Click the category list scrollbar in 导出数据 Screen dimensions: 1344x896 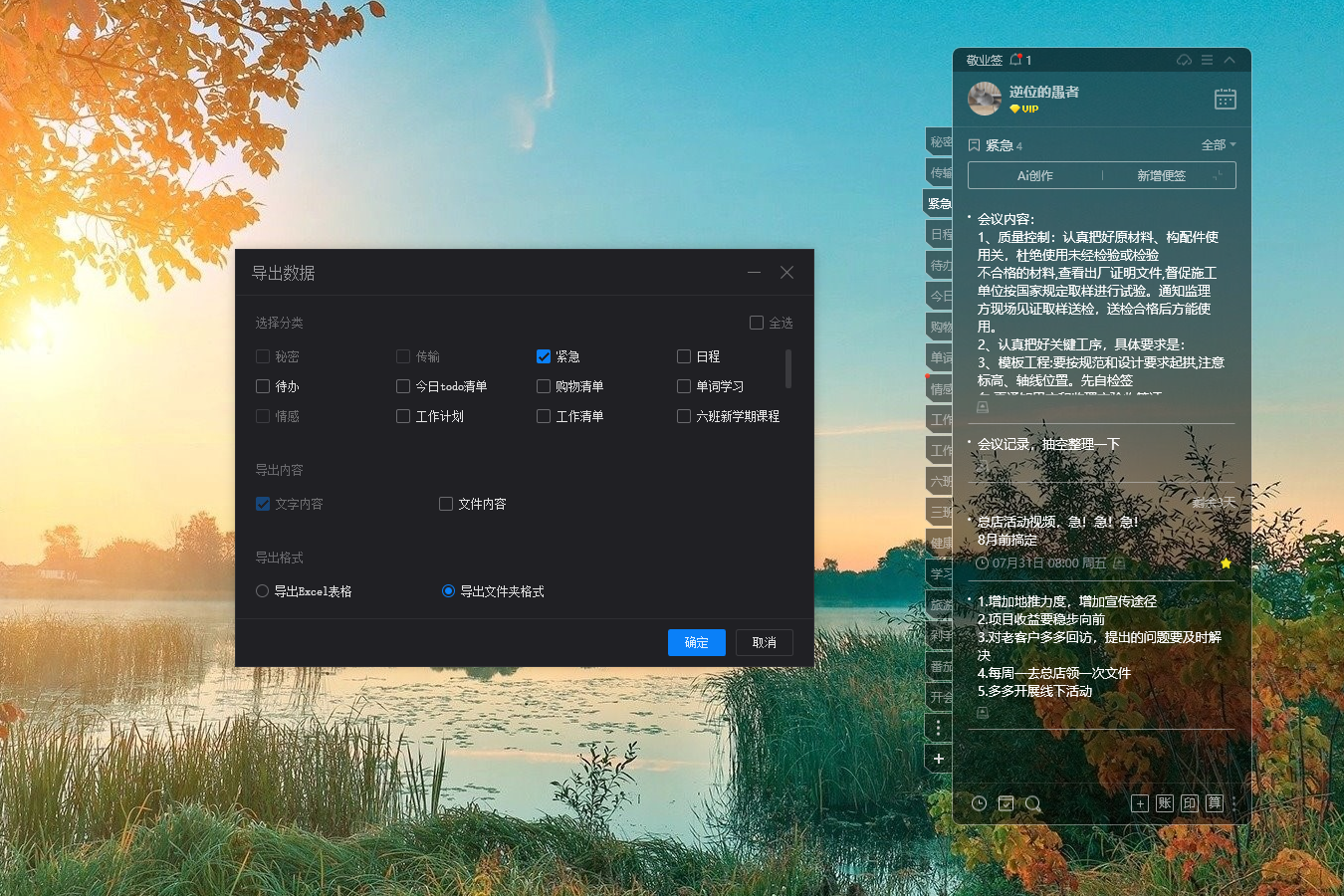[788, 368]
